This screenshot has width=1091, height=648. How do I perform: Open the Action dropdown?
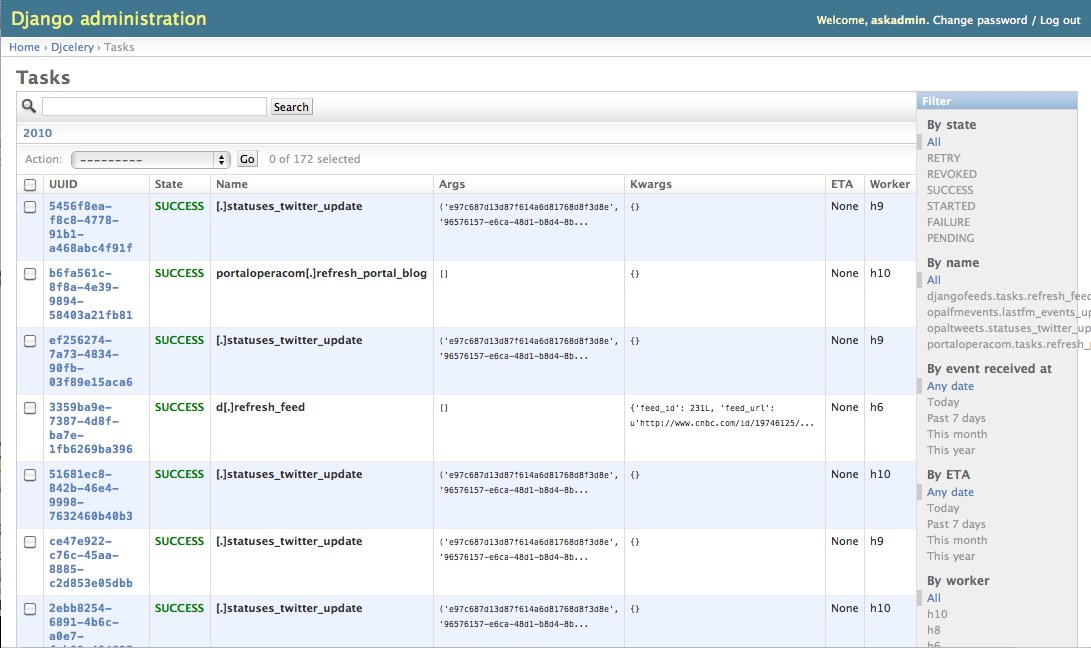point(150,158)
